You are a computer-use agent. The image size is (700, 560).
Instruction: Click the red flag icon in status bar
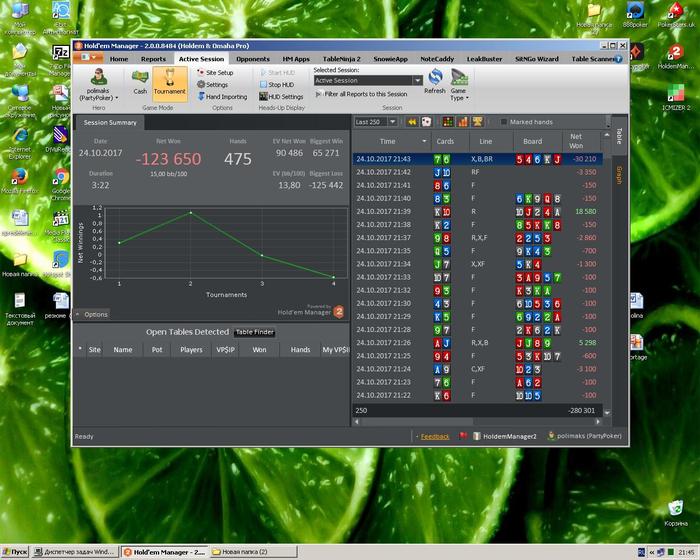point(463,435)
